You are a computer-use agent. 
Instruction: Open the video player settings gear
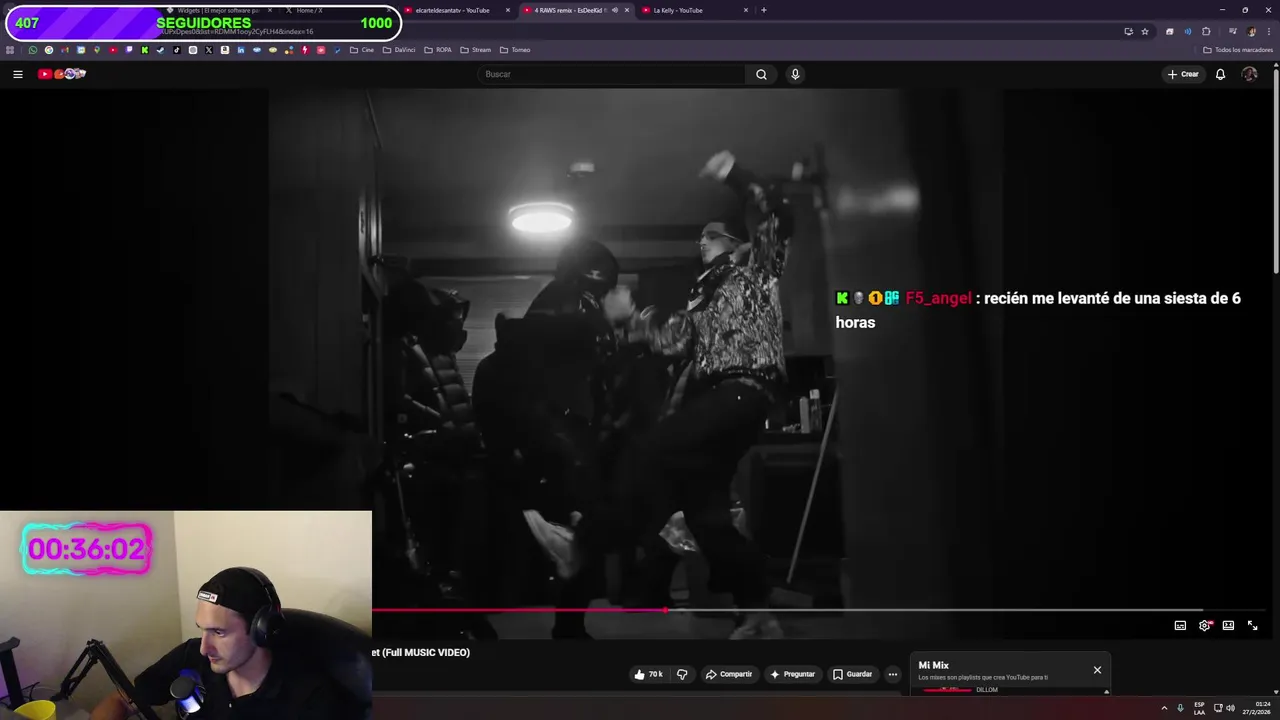[1205, 625]
